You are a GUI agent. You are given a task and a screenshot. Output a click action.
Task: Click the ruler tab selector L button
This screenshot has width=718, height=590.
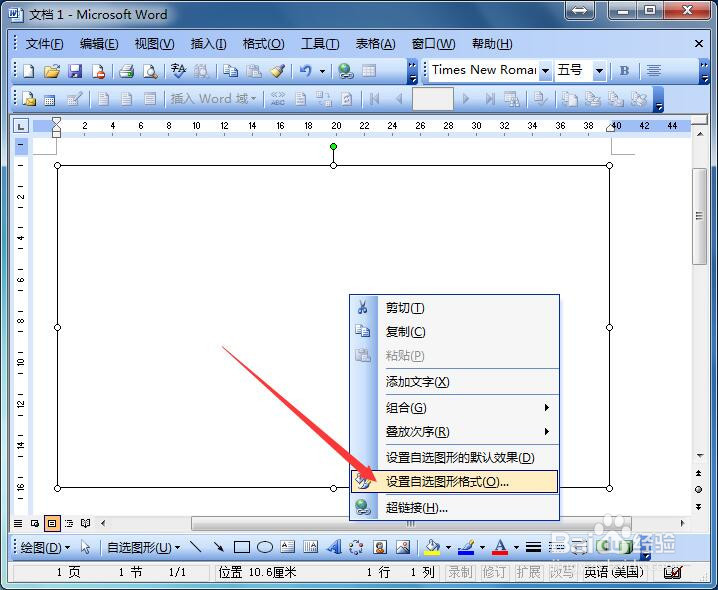coord(21,126)
